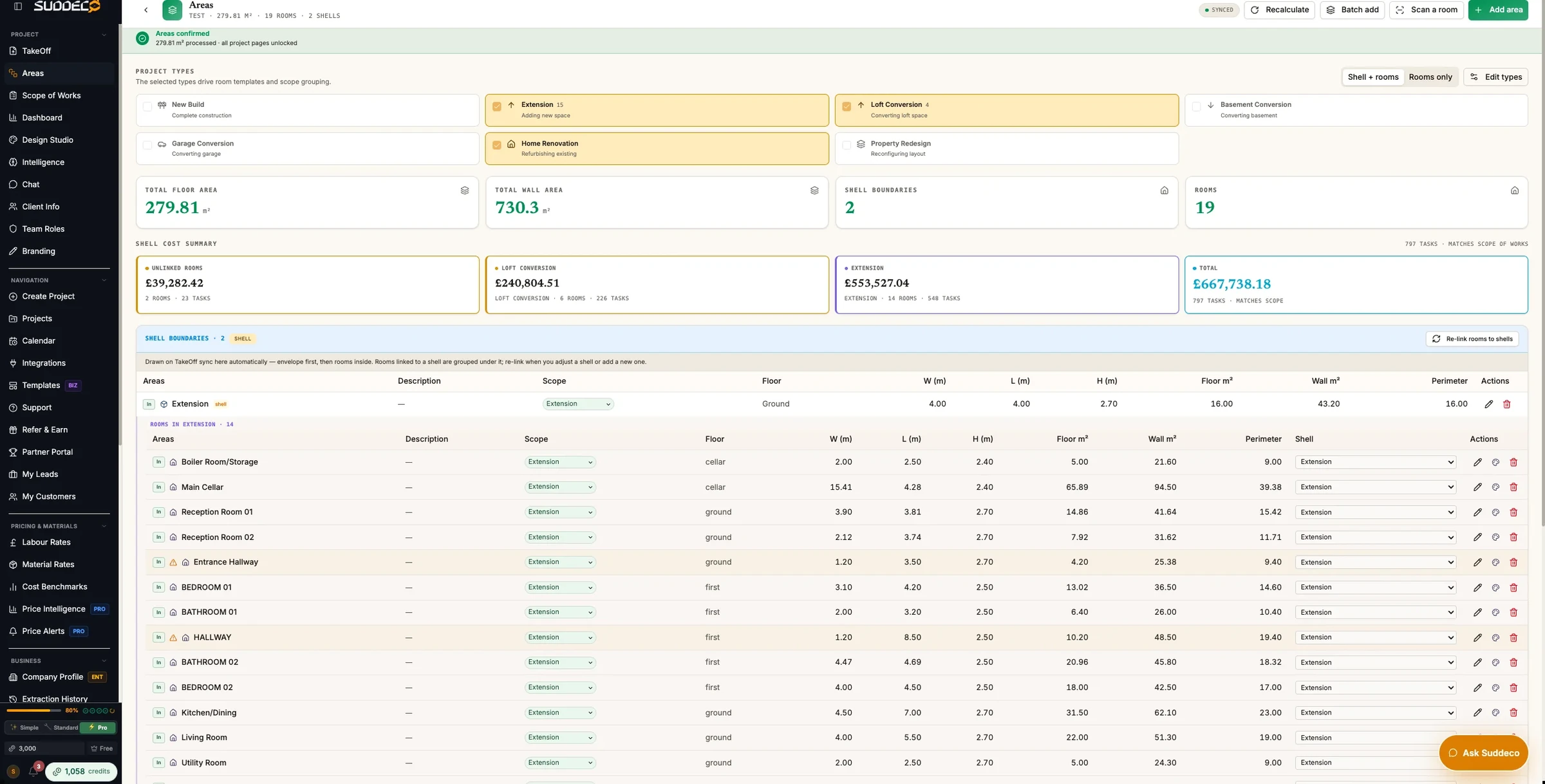1545x784 pixels.
Task: Check the New Build project type
Action: click(x=147, y=106)
